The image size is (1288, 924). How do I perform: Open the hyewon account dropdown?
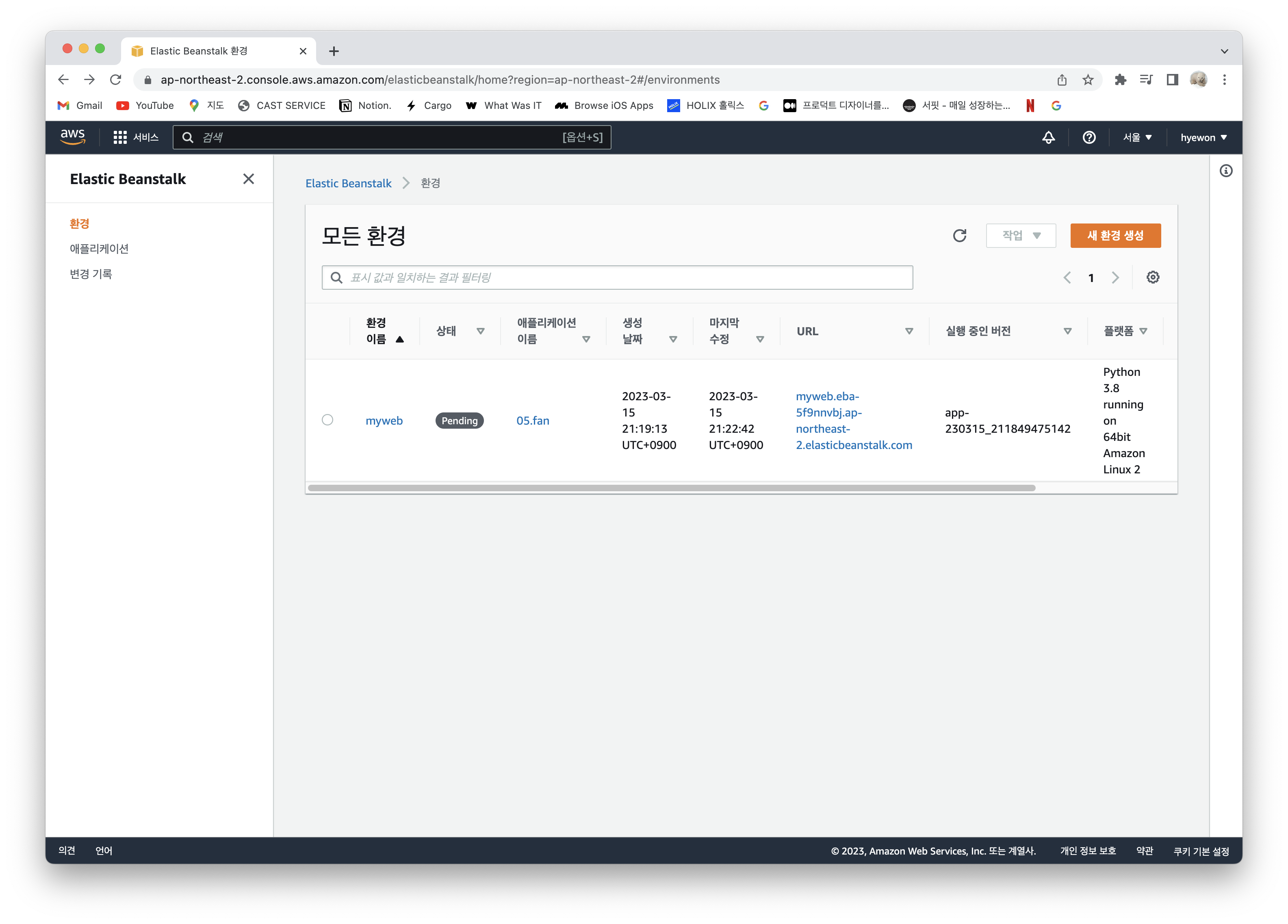tap(1203, 137)
